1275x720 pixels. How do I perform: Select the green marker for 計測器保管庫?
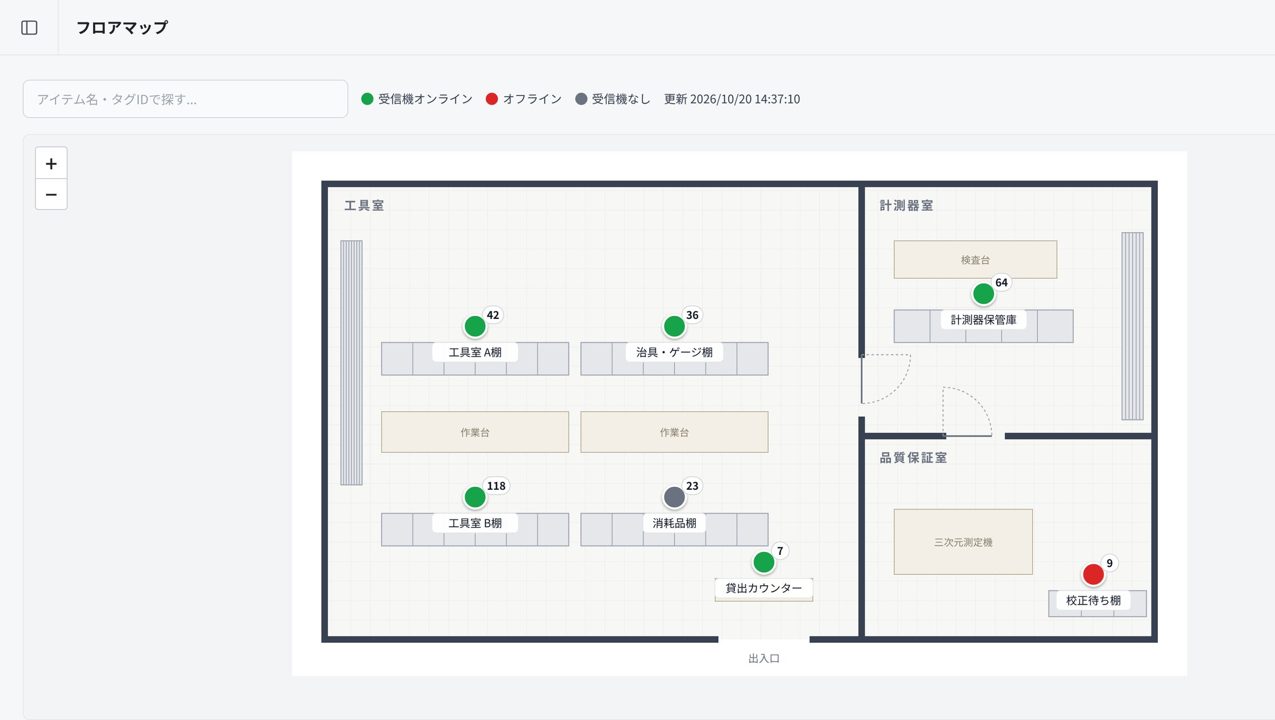coord(983,294)
